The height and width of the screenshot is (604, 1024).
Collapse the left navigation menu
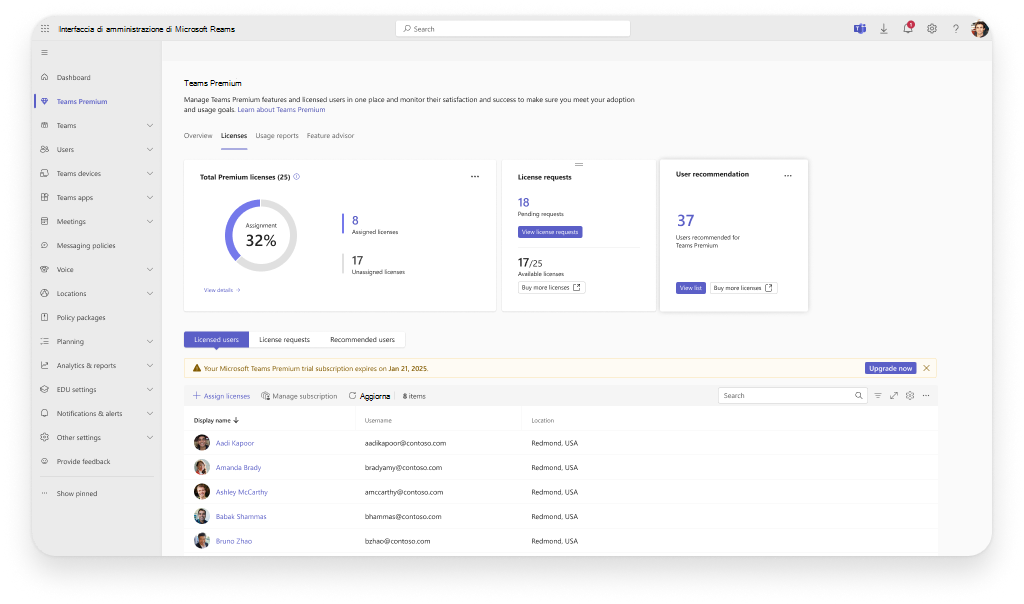pyautogui.click(x=44, y=53)
